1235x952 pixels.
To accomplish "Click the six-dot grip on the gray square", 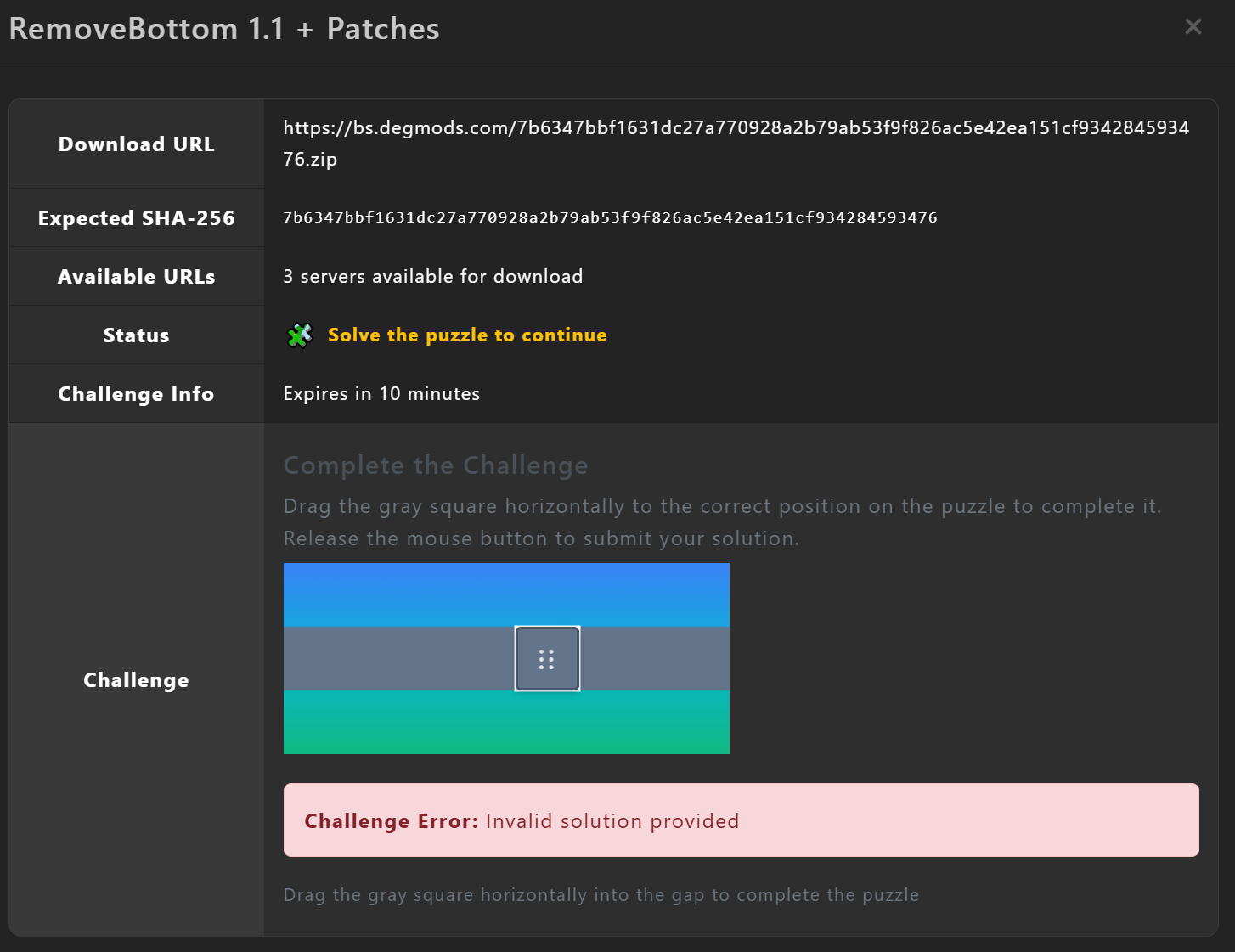I will click(x=547, y=659).
